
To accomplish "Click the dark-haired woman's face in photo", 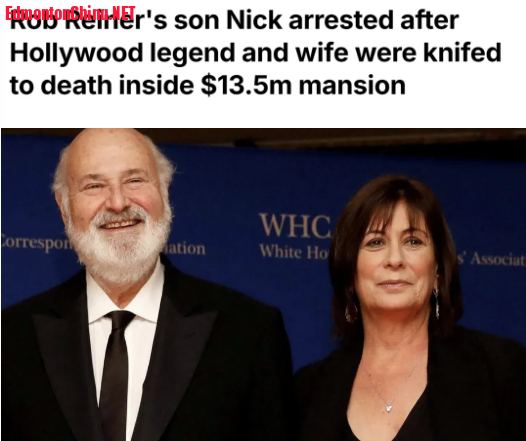I will (396, 258).
